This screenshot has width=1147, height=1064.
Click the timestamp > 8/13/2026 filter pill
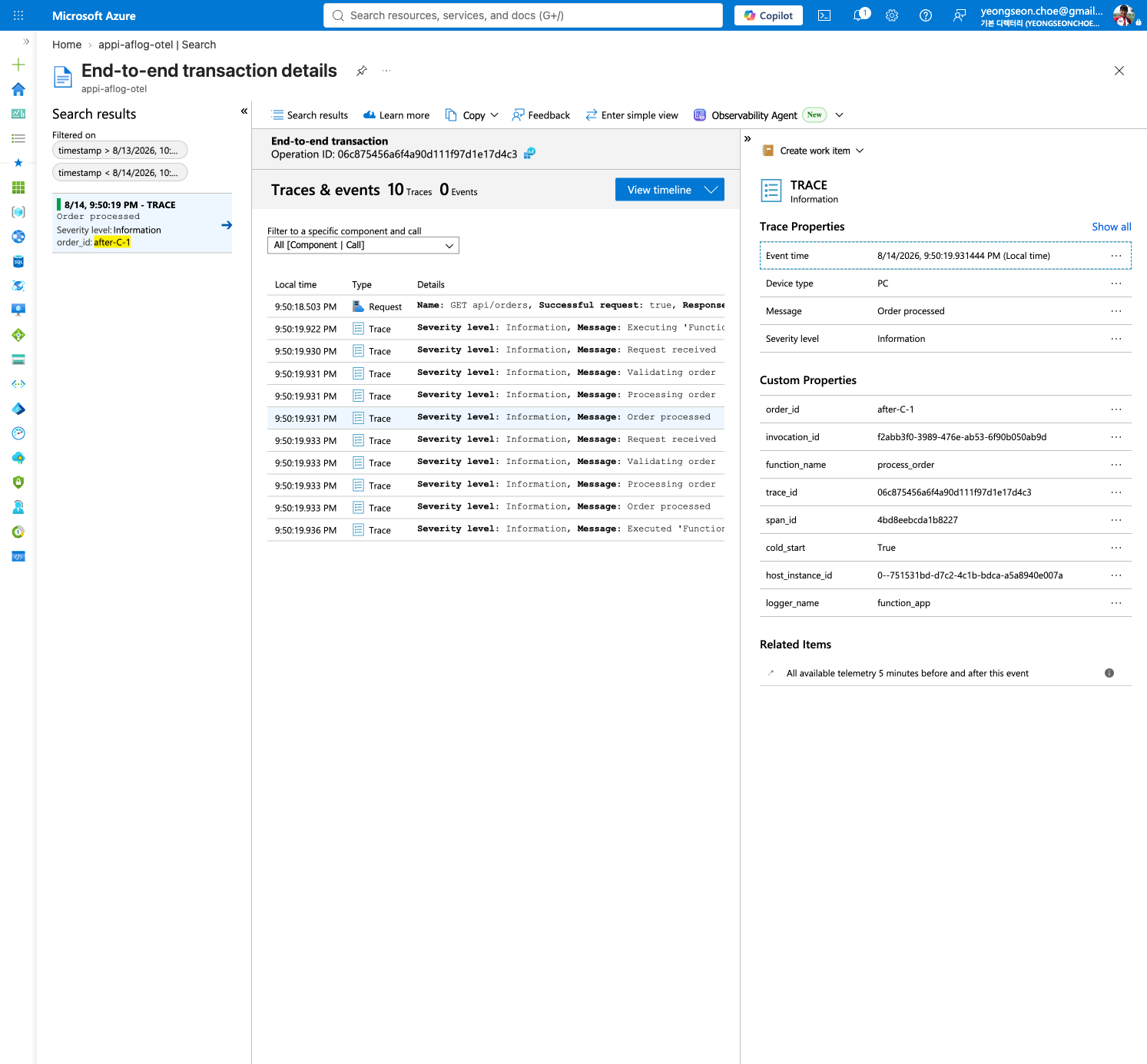[x=120, y=151]
